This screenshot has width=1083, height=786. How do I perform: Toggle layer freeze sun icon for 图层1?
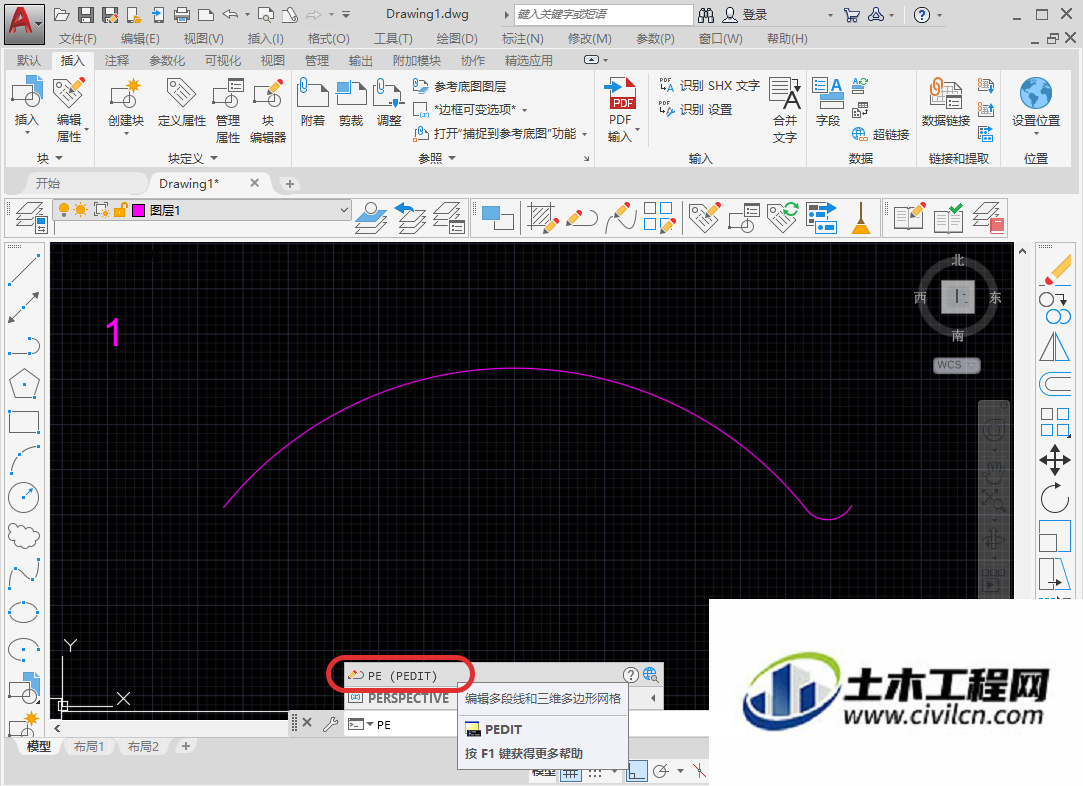82,210
